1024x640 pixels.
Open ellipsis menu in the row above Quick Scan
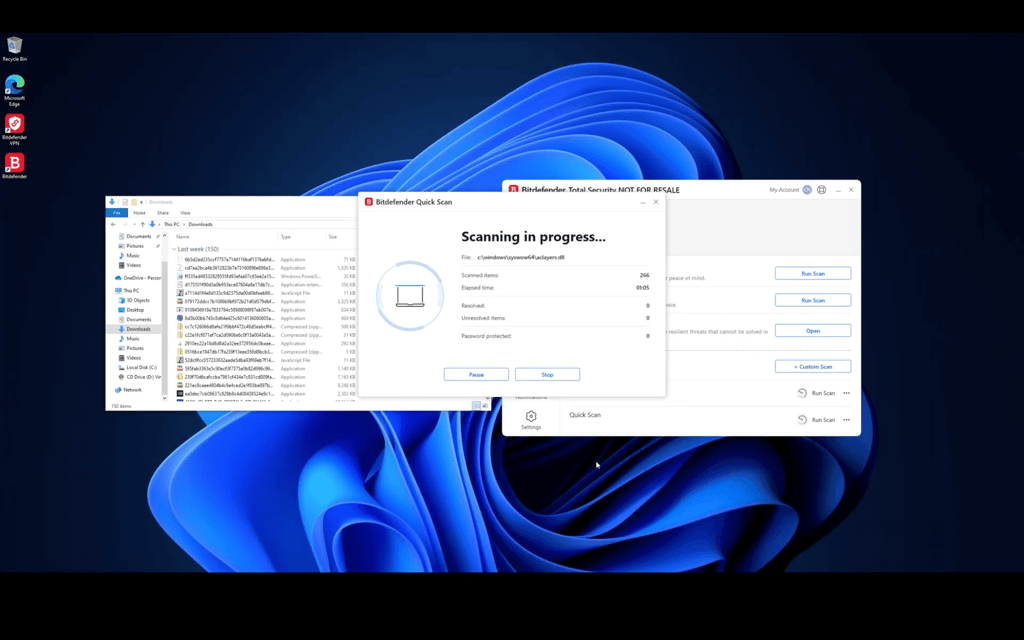846,392
